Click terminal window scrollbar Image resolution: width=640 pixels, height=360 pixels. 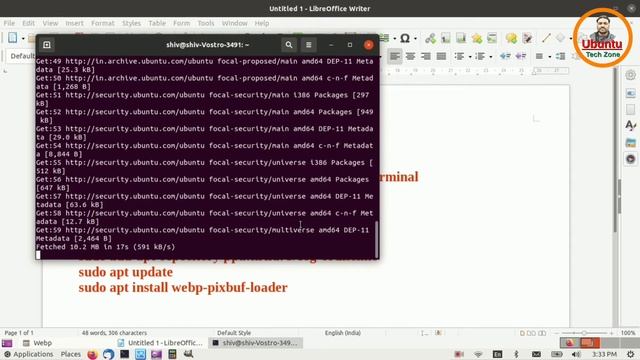point(376,239)
